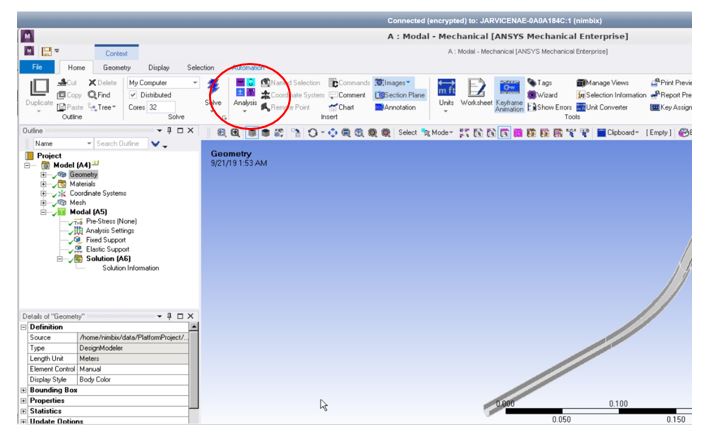Click the Details panel vertical scrollbar
The image size is (716, 445).
[194, 370]
